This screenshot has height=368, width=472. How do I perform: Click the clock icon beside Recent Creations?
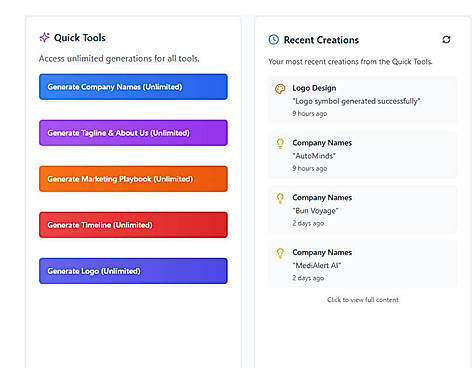tap(274, 39)
